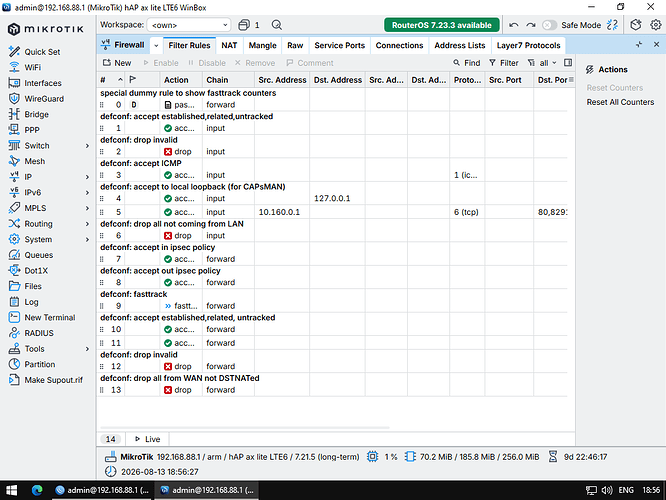Open Queues section

click(38, 255)
